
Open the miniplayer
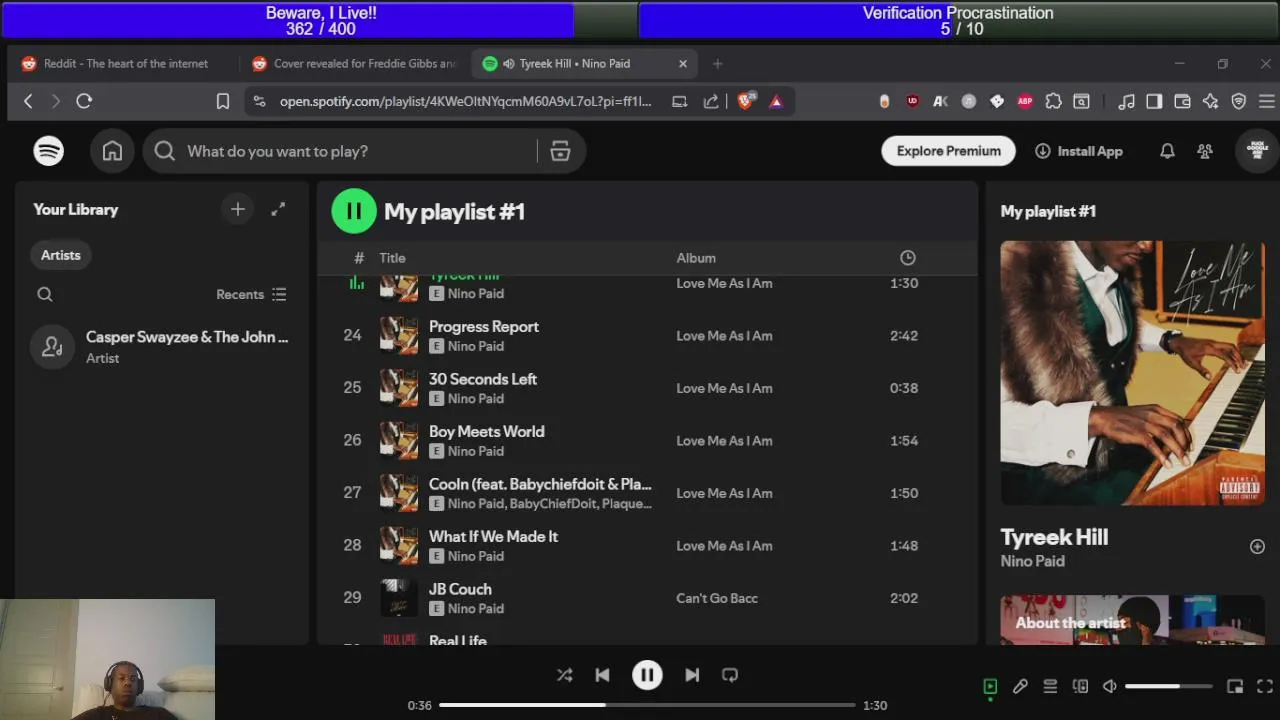pos(1235,686)
